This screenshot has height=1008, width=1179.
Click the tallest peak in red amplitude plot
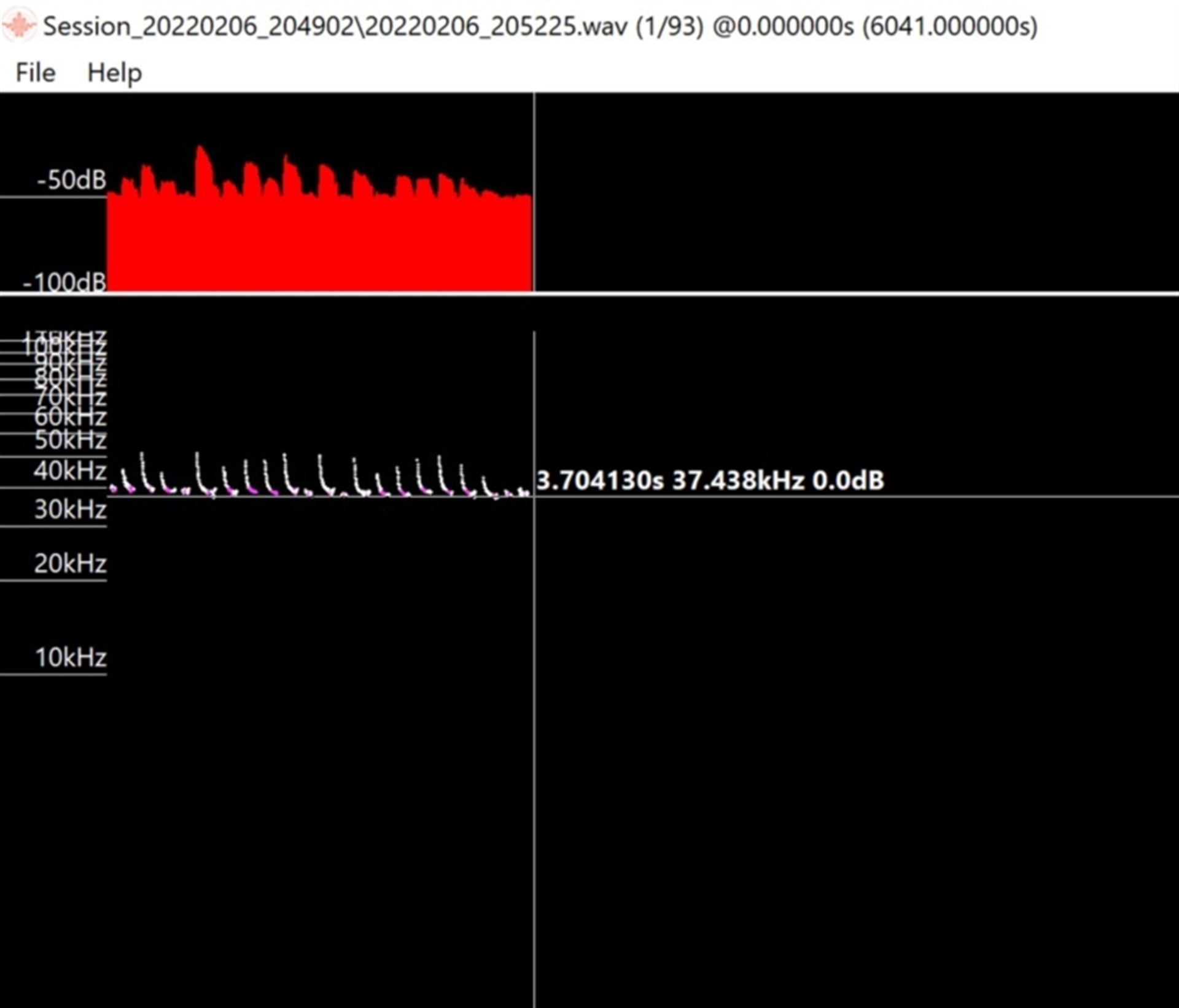pos(201,151)
